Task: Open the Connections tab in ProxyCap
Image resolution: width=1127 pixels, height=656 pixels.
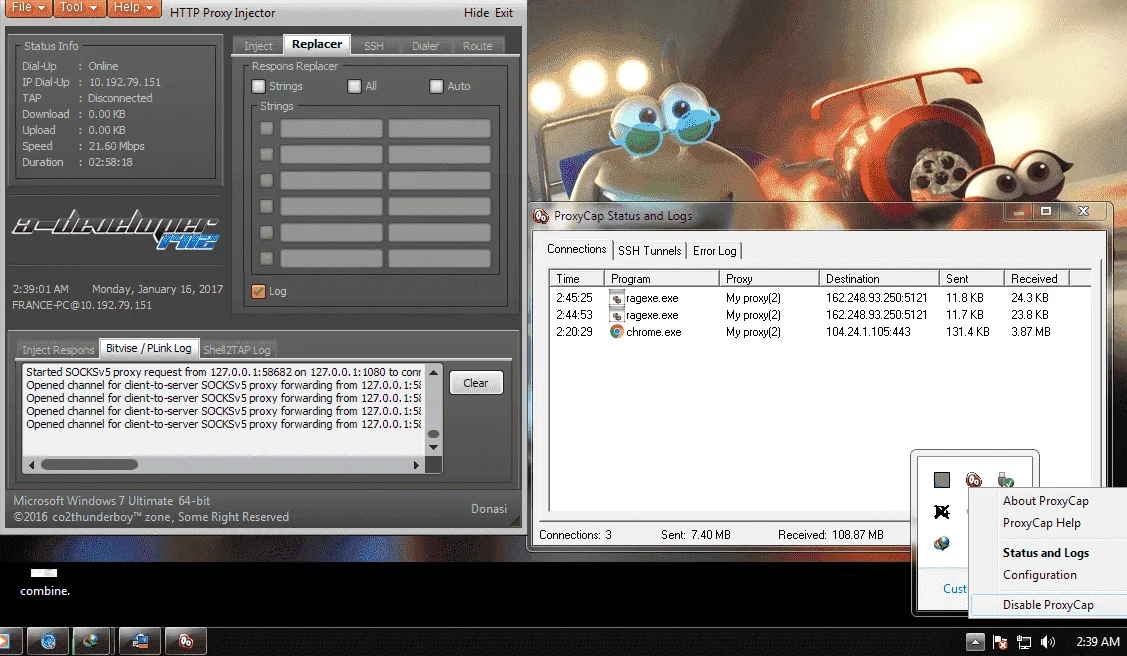Action: point(576,249)
